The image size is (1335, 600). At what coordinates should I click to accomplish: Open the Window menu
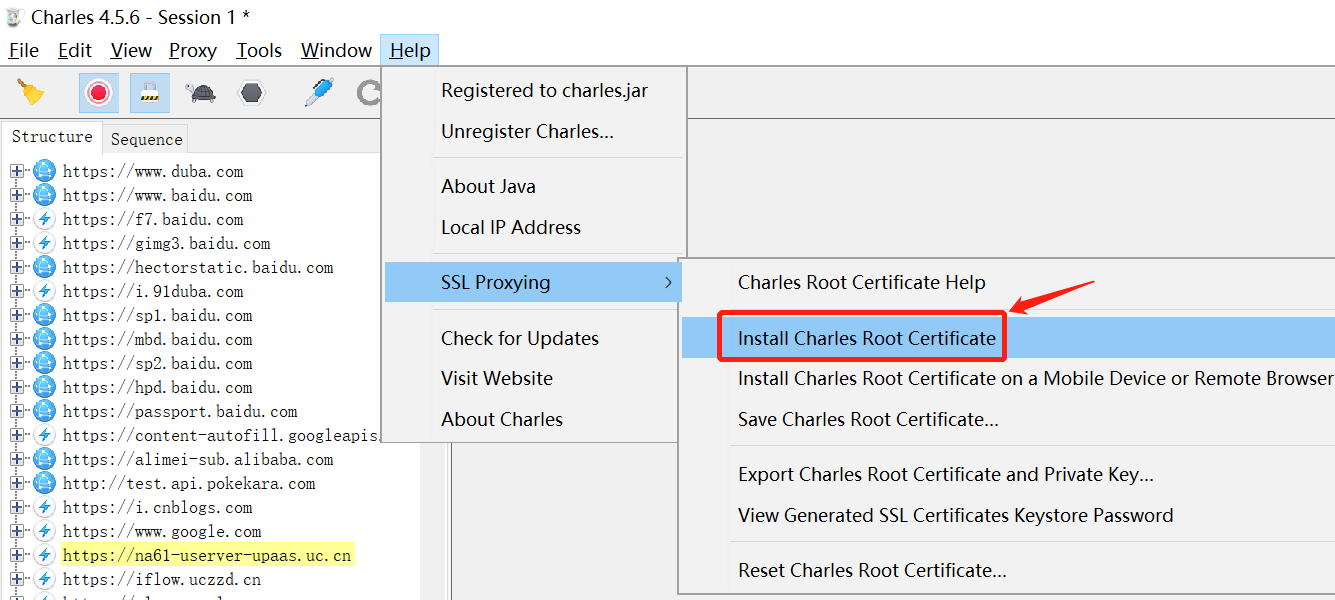click(336, 50)
